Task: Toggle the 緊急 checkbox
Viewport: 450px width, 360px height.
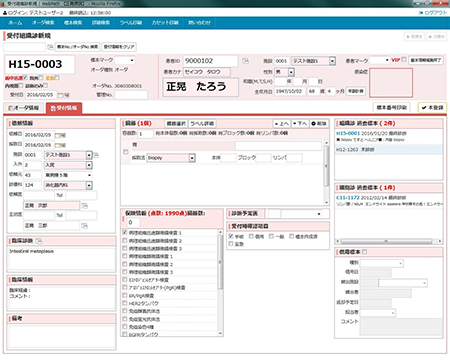Action: [x=231, y=244]
